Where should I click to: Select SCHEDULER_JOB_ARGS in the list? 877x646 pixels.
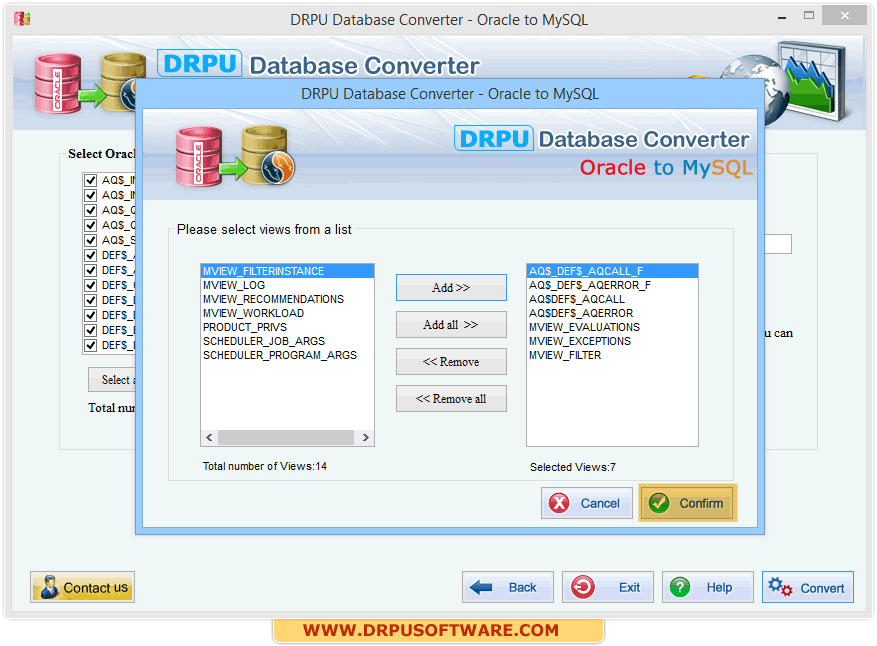click(x=287, y=341)
